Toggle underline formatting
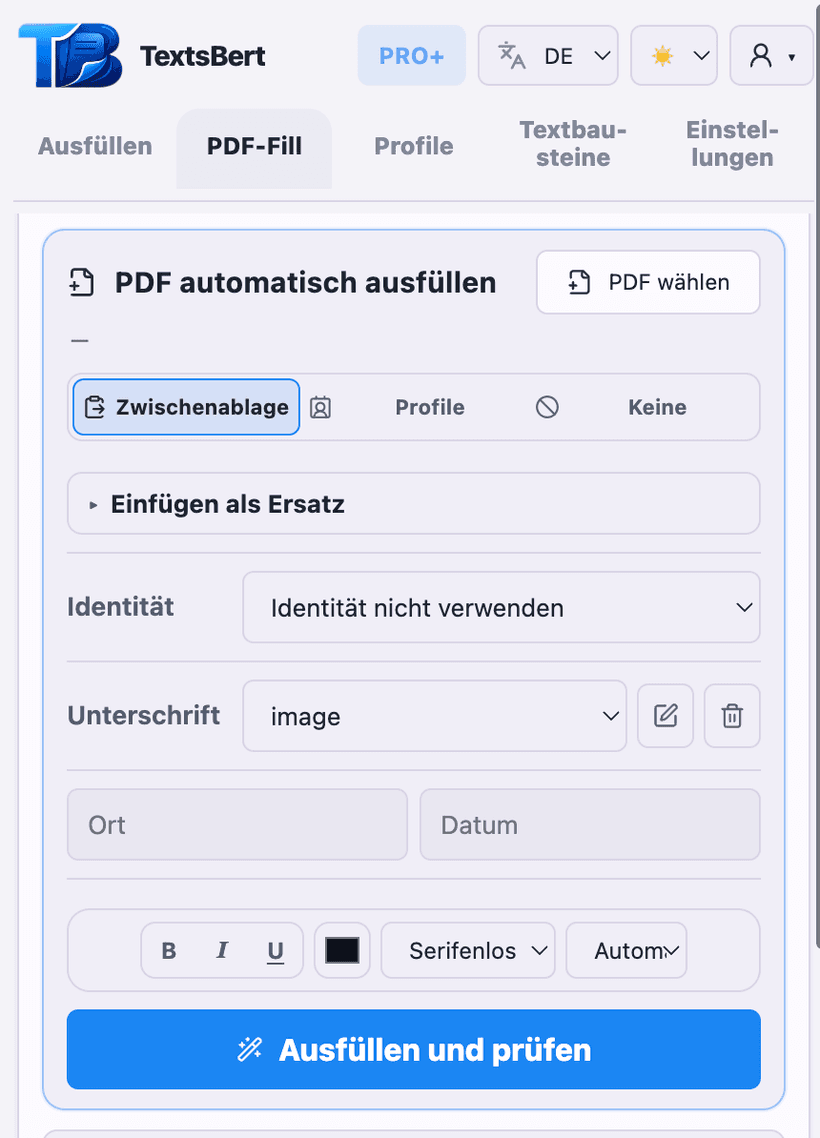The width and height of the screenshot is (820, 1138). tap(274, 950)
